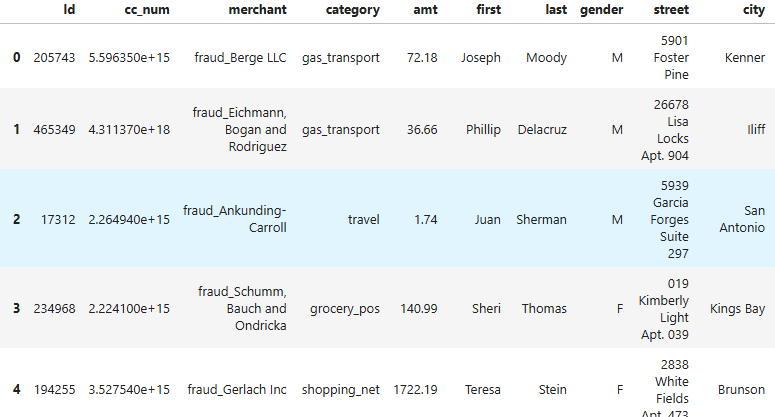Click the 'category' column header
The width and height of the screenshot is (775, 417).
coord(353,10)
